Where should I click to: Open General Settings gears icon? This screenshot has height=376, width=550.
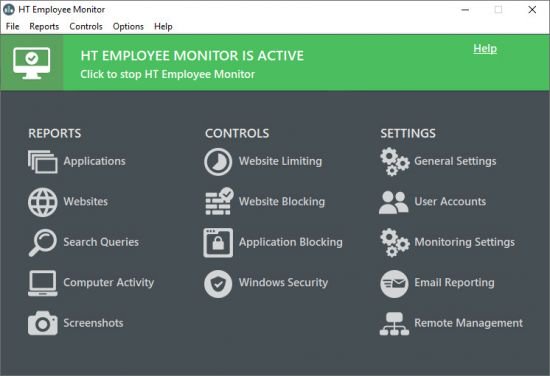pyautogui.click(x=395, y=162)
